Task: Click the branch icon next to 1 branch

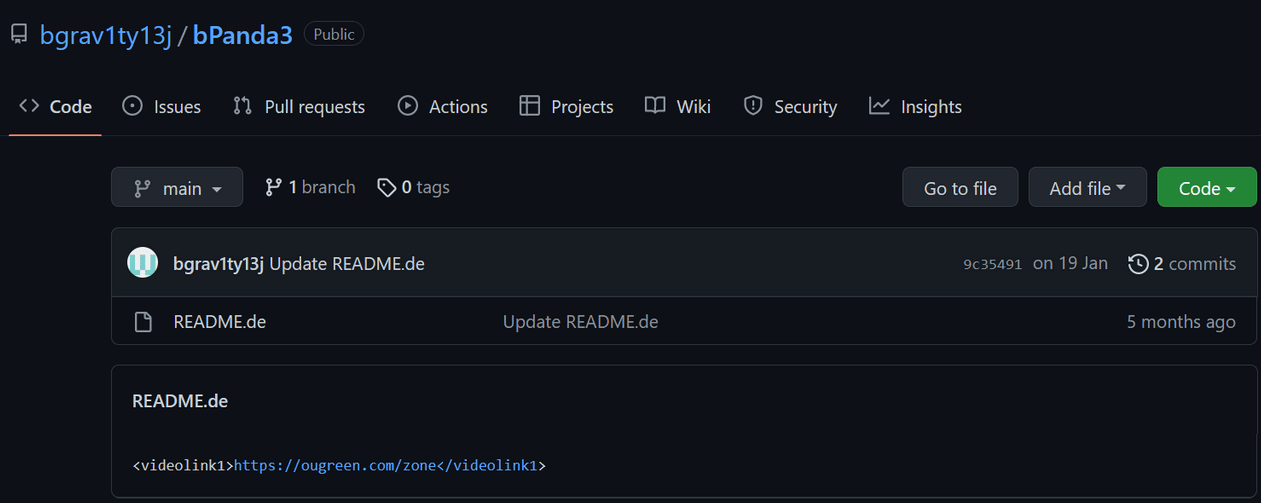Action: (273, 187)
